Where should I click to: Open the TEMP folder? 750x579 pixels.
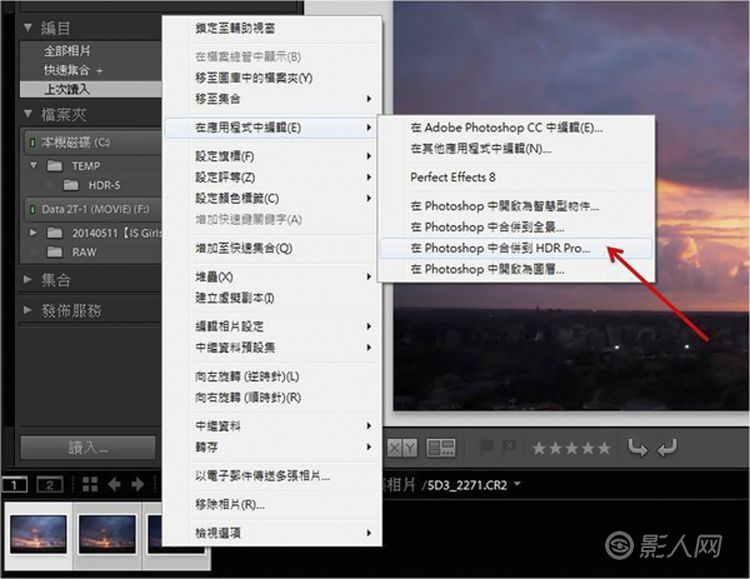[86, 166]
